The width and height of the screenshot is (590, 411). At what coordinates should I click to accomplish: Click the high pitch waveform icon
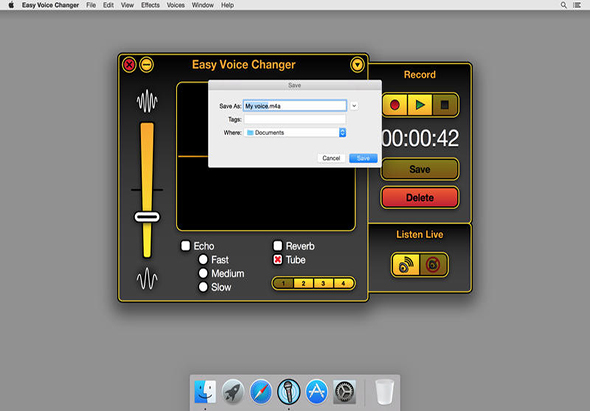pyautogui.click(x=147, y=101)
